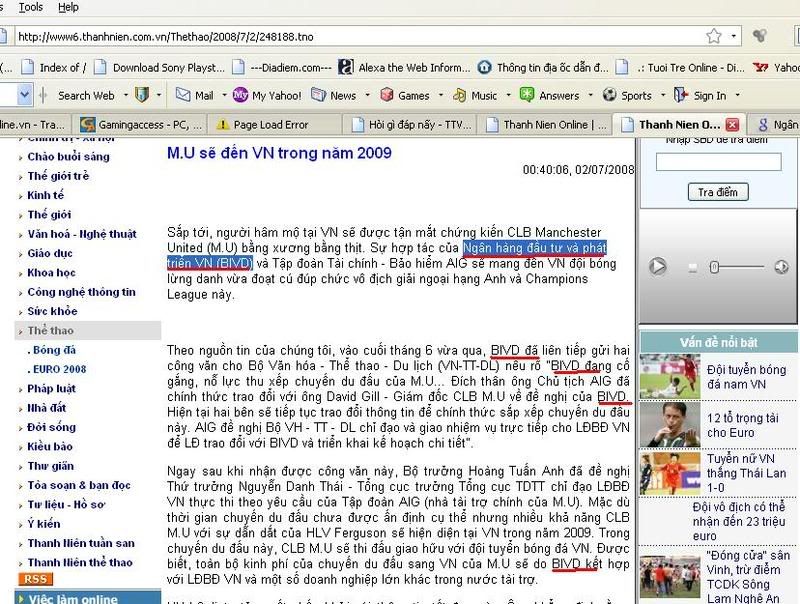Image resolution: width=800 pixels, height=604 pixels.
Task: Open '12 tổ trọng tài cho Euro' headline
Action: click(743, 425)
